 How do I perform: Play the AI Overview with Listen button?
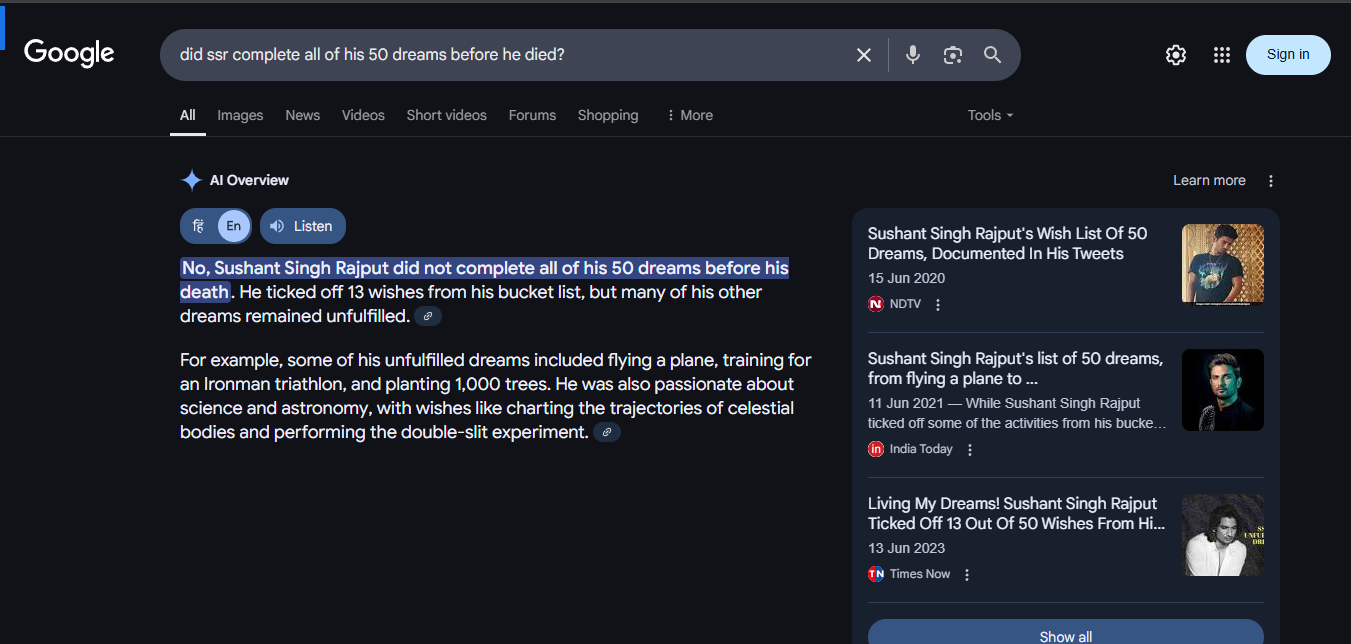pos(303,226)
